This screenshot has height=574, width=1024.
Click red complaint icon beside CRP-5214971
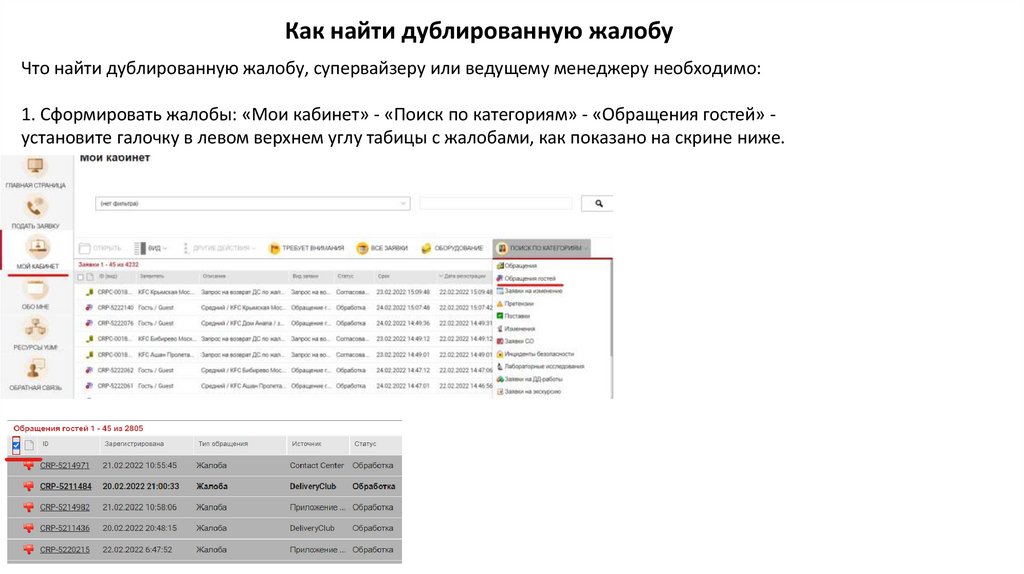tap(28, 466)
